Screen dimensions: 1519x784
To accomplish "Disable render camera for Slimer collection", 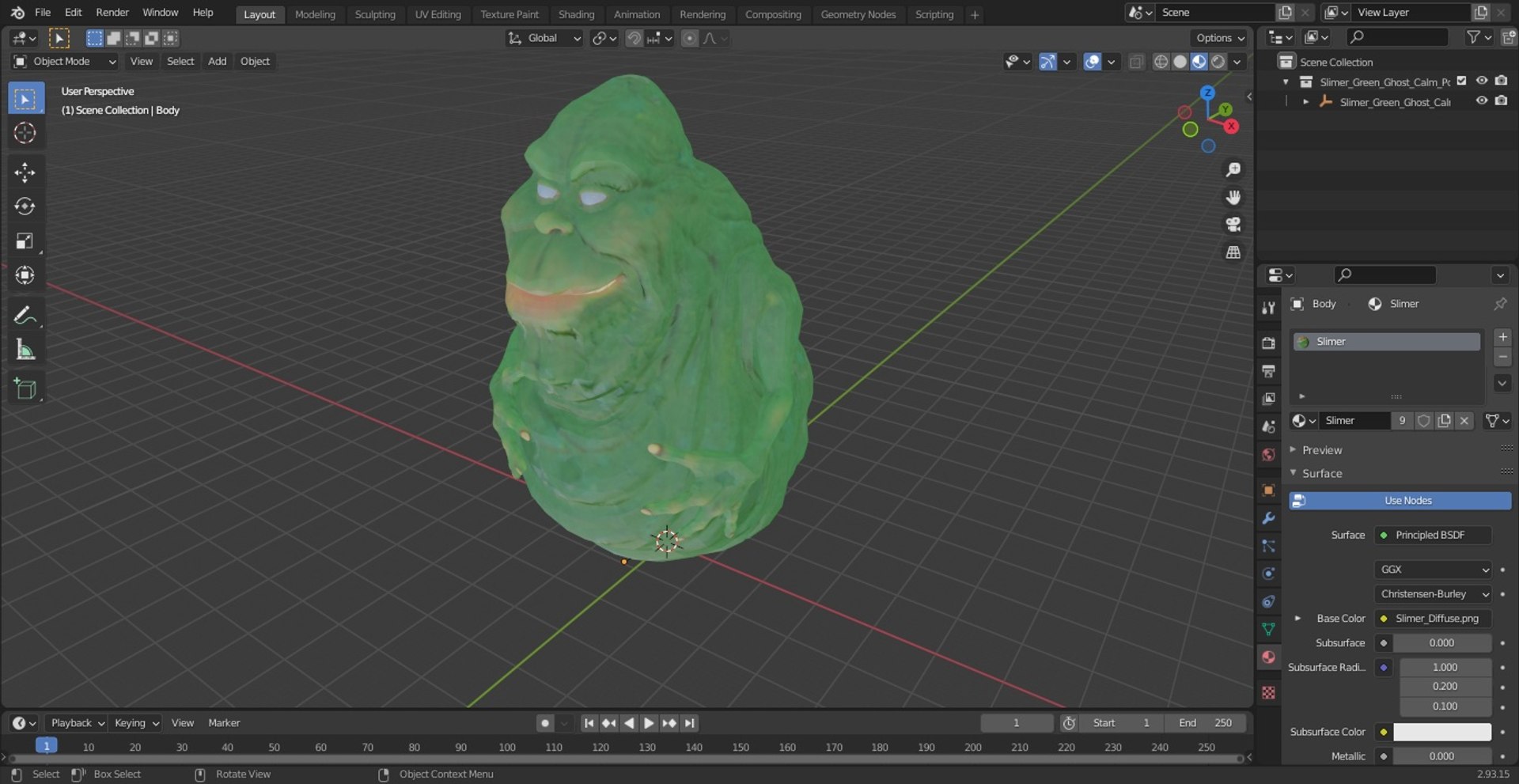I will [1501, 81].
